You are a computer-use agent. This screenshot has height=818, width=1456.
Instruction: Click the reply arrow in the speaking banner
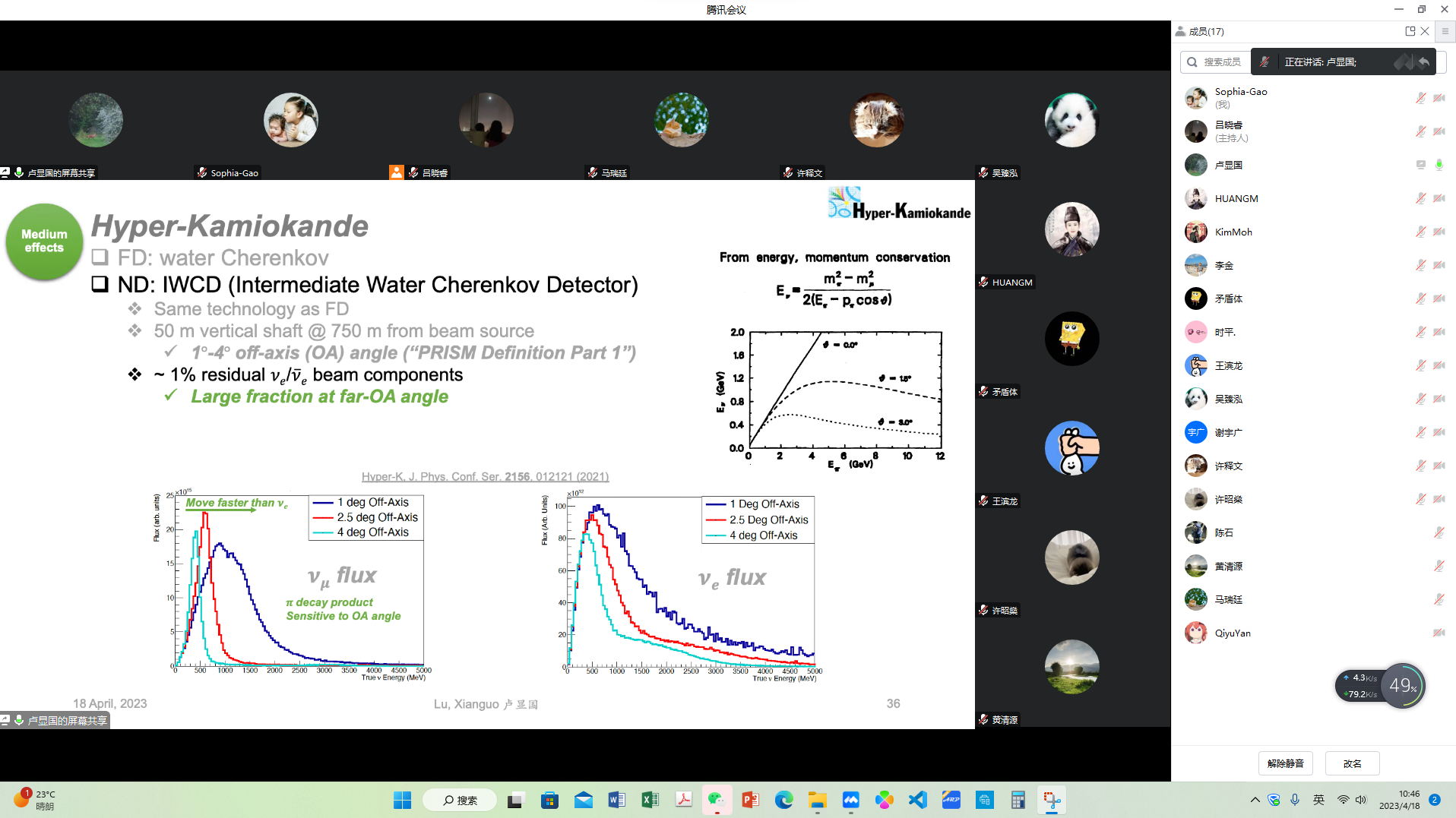(1423, 62)
